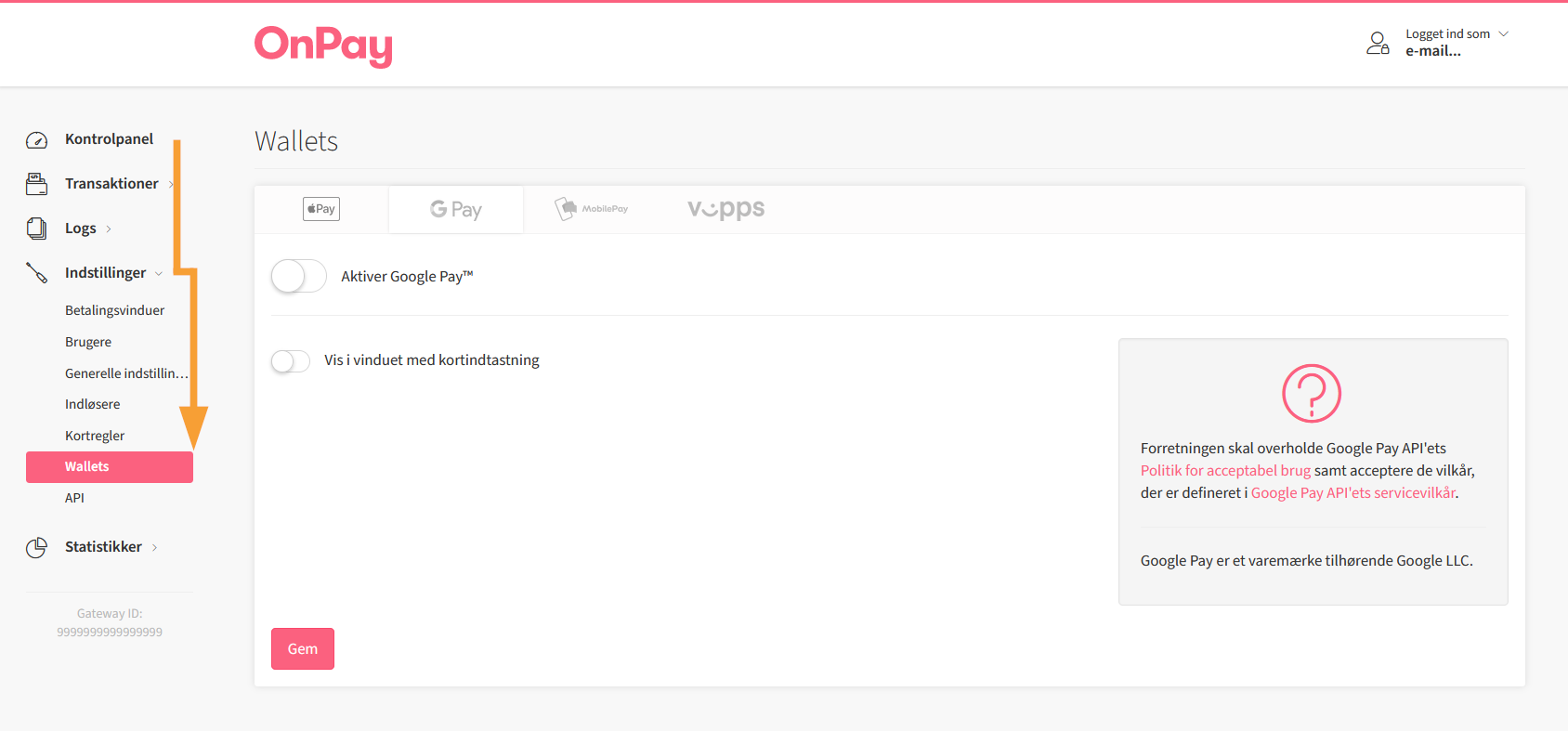
Task: Open Betalingsvinduer settings
Action: pyautogui.click(x=114, y=310)
